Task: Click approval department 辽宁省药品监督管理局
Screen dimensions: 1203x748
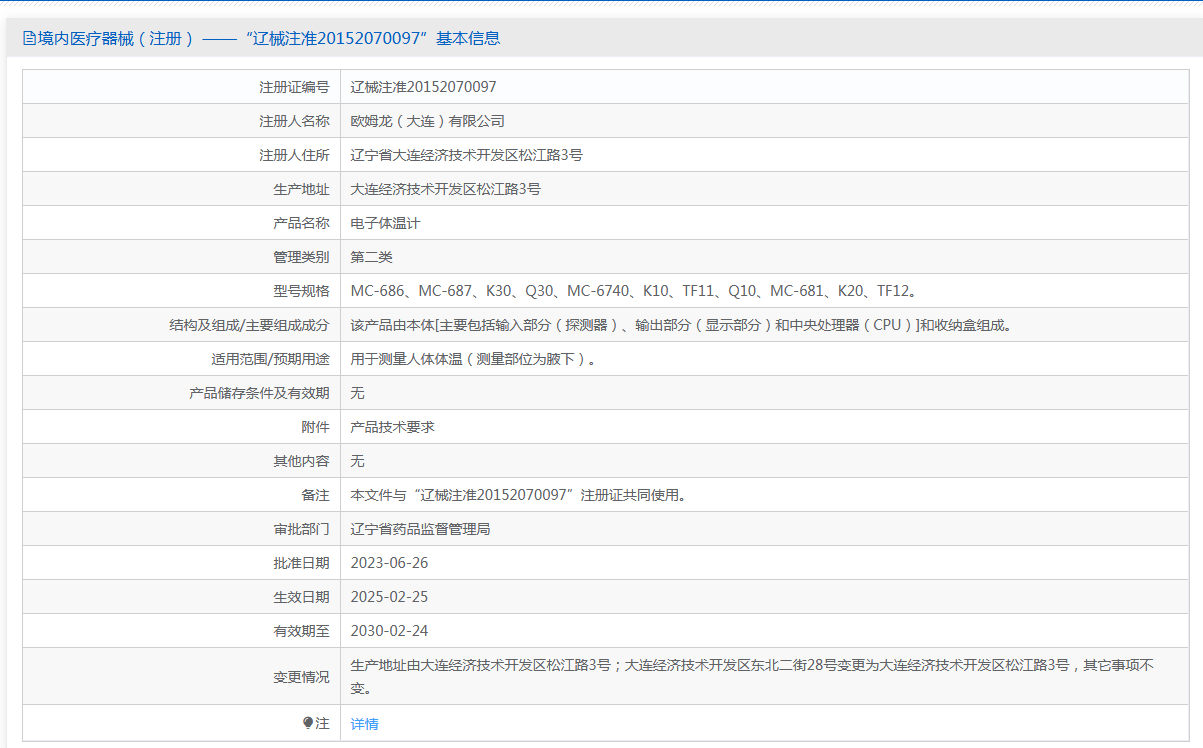Action: point(421,529)
